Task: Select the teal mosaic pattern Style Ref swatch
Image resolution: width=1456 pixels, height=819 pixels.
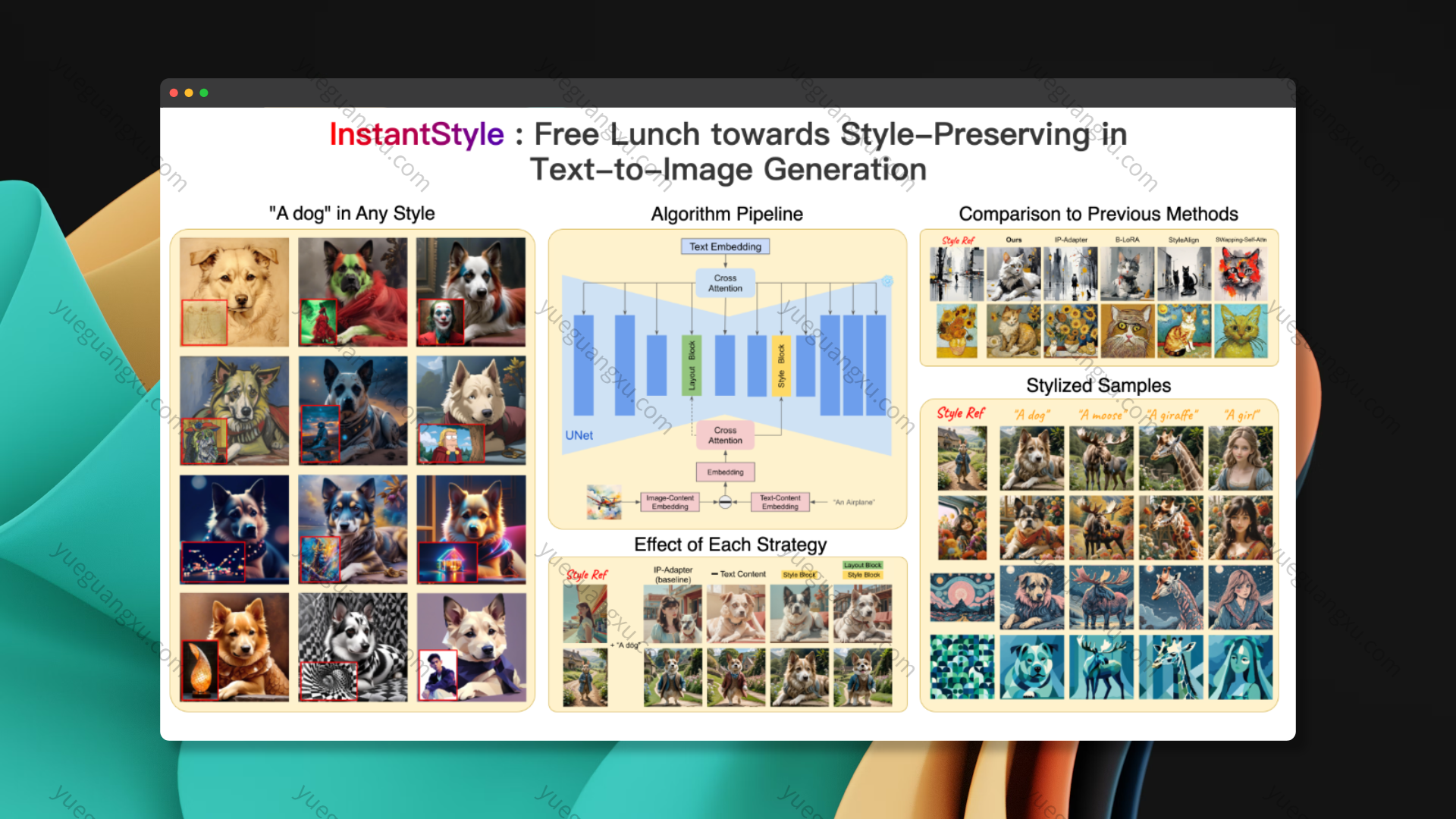Action: 961,667
